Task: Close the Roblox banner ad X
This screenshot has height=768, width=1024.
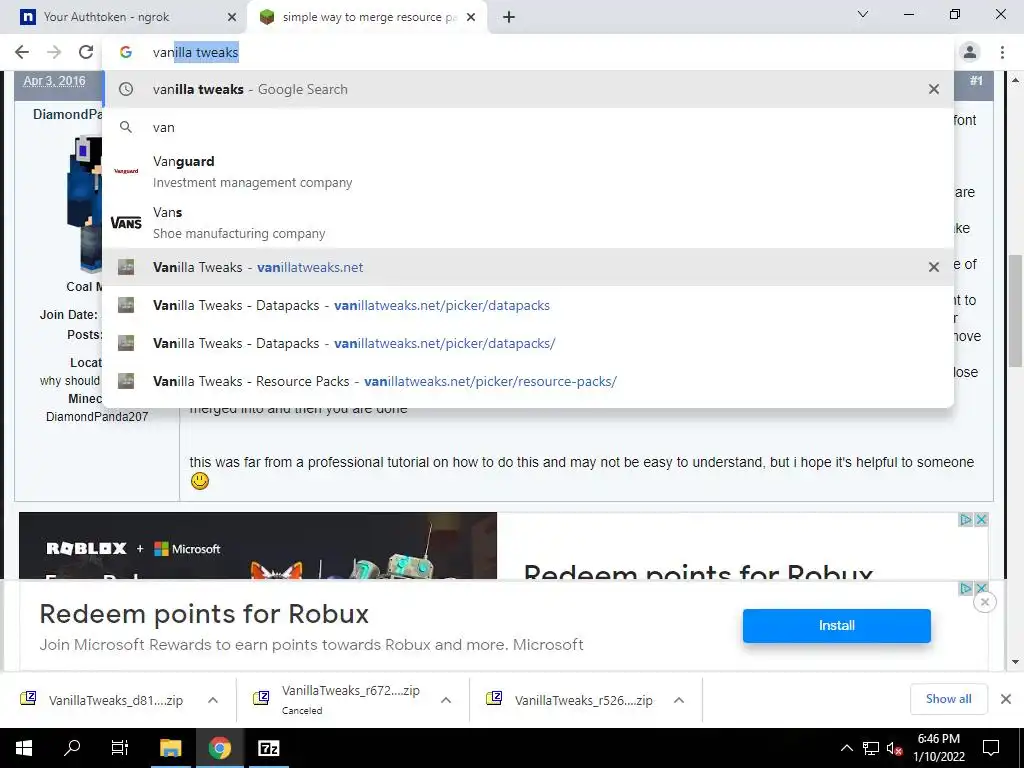Action: 981,520
